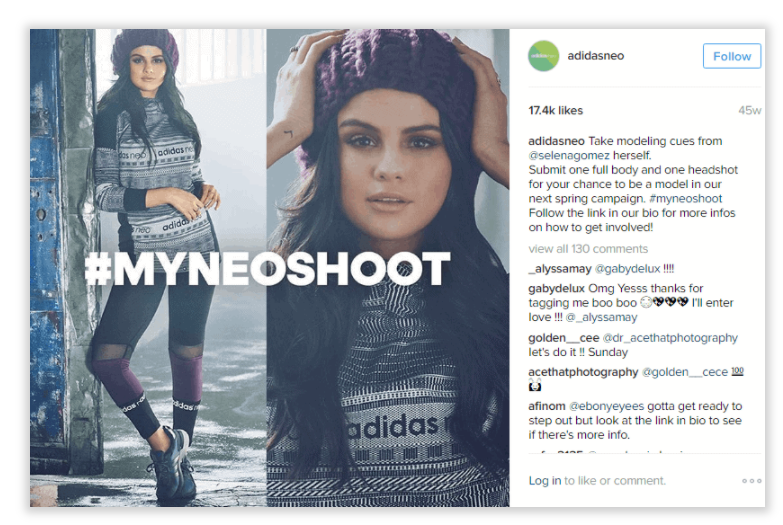Click the @golden__cece mention
This screenshot has height=525, width=783.
(684, 372)
